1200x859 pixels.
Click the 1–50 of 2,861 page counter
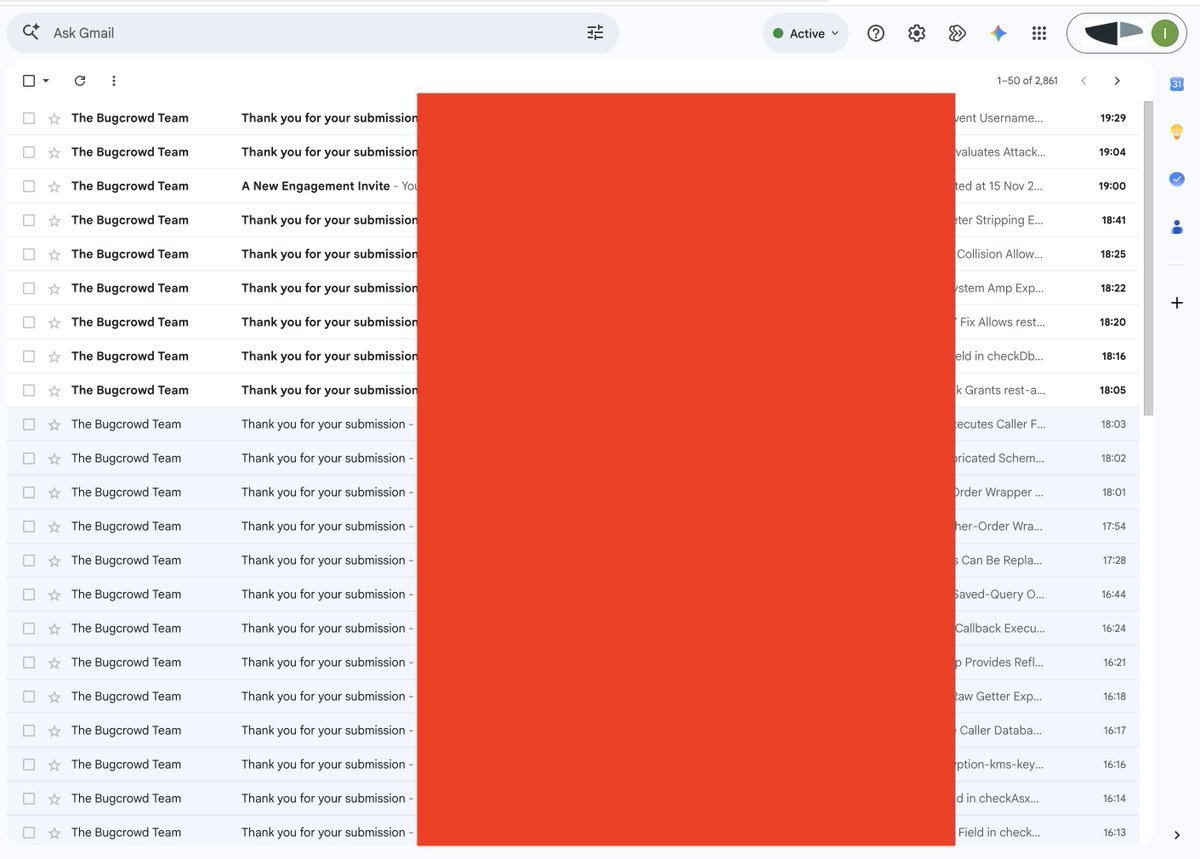pos(1027,81)
